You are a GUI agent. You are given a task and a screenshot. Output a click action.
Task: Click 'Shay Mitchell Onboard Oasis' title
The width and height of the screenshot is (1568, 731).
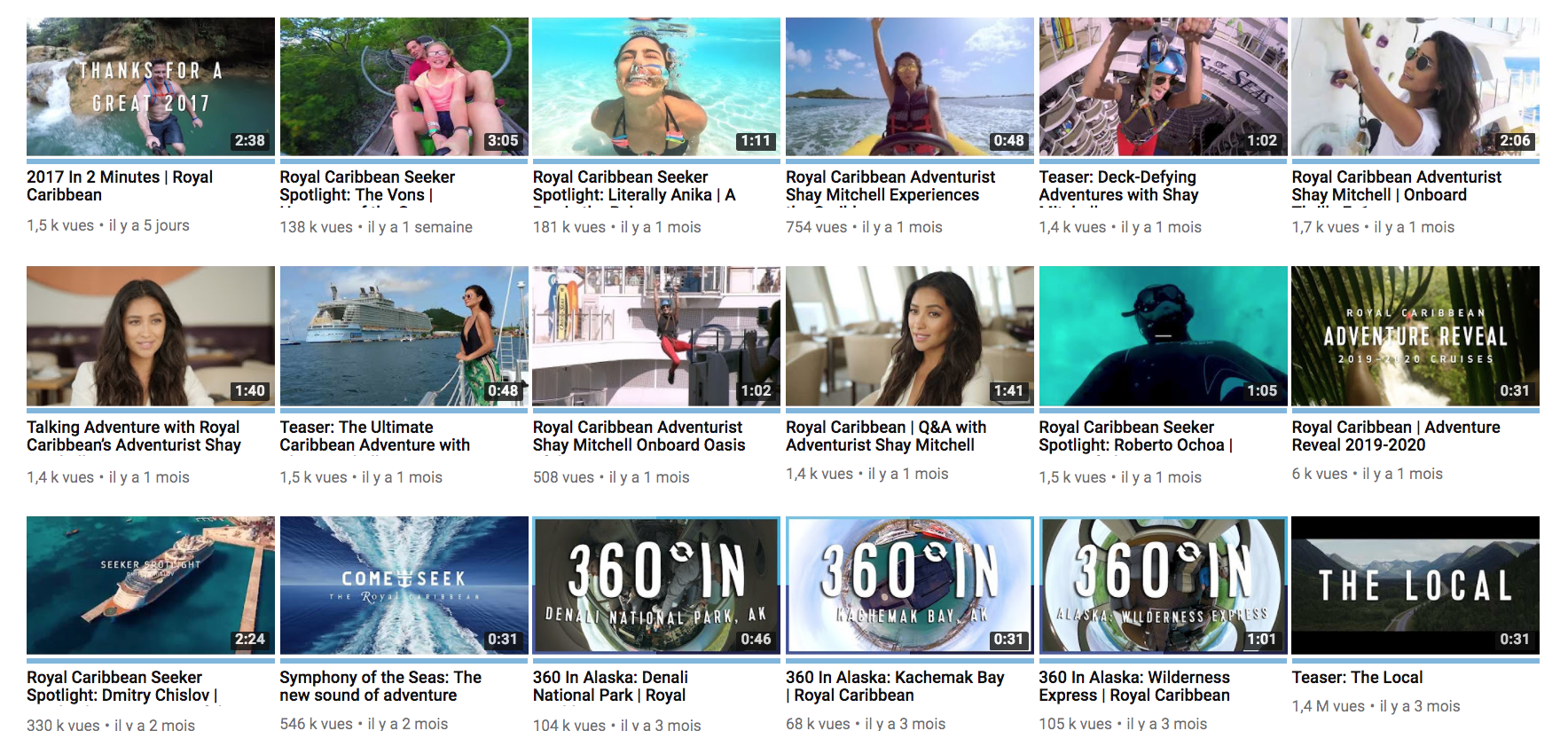(x=639, y=436)
